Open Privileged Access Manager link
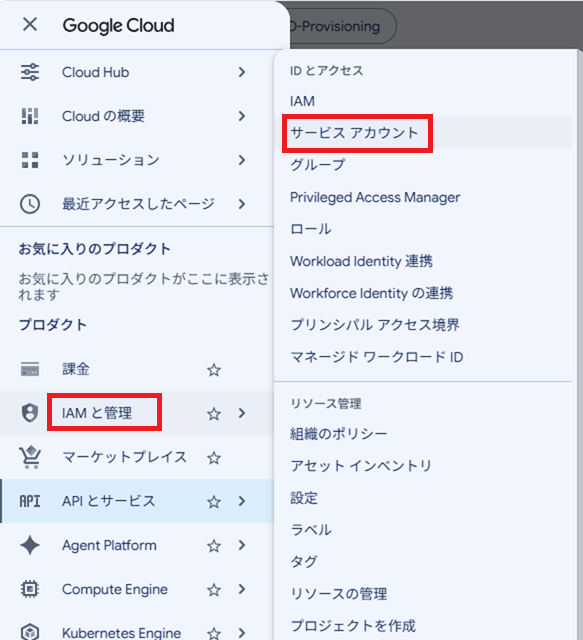This screenshot has width=583, height=640. tap(375, 198)
